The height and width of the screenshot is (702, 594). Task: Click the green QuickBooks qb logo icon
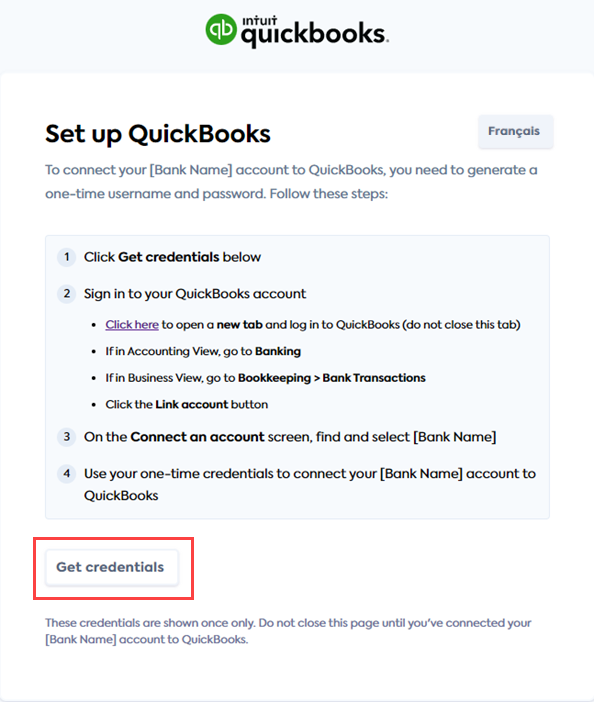pyautogui.click(x=221, y=29)
